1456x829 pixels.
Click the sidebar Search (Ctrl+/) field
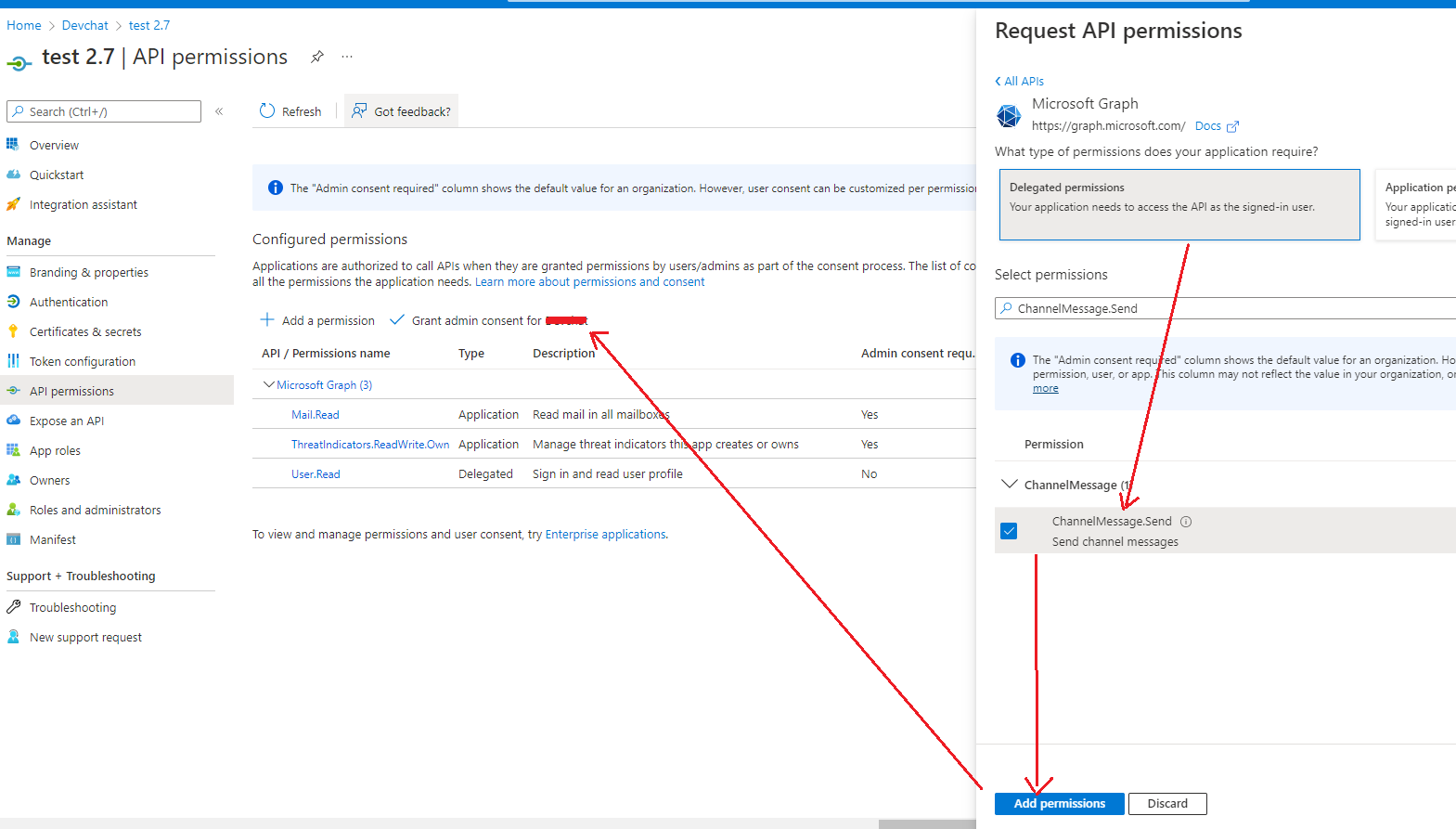click(x=104, y=111)
